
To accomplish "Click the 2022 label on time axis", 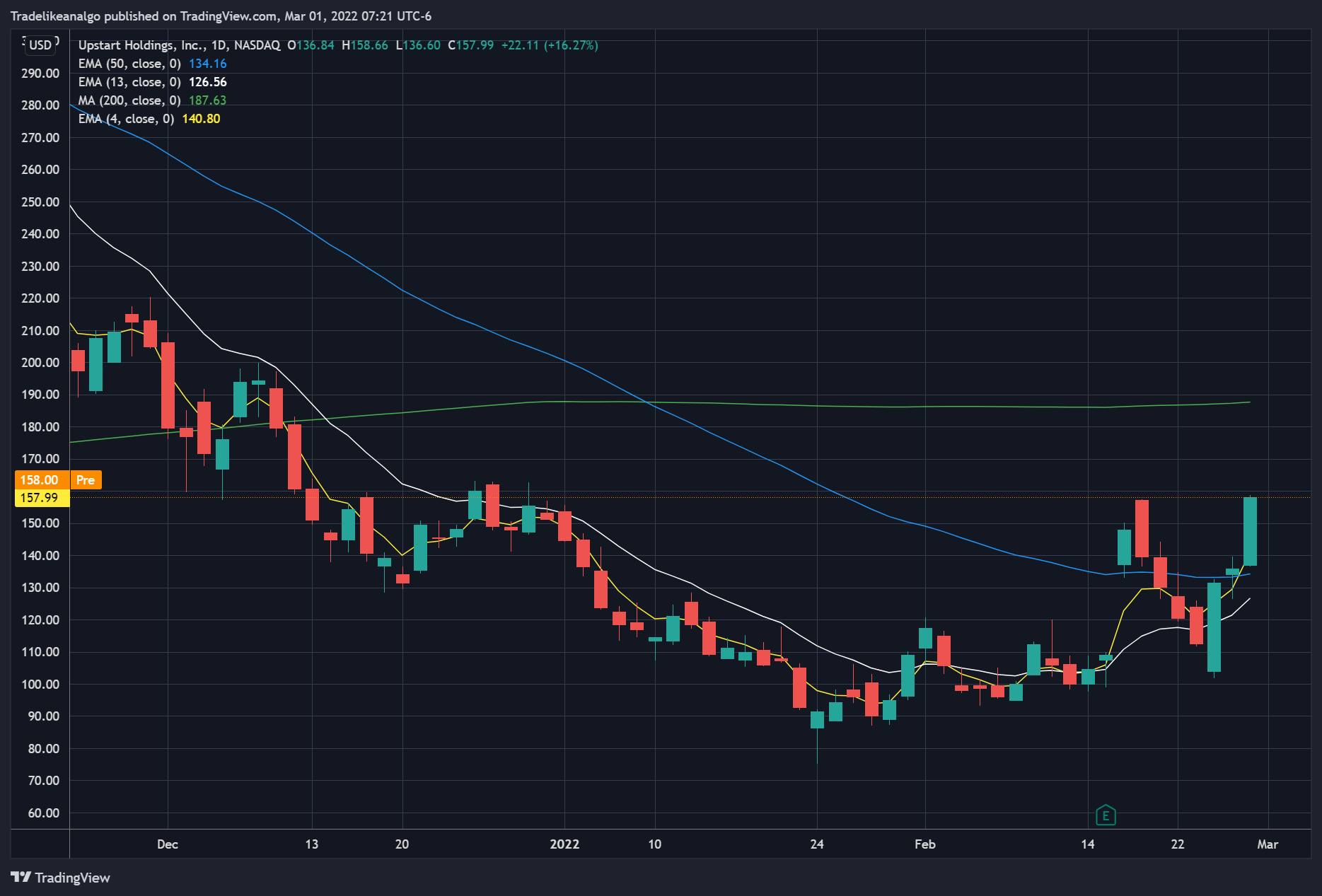I will click(564, 844).
